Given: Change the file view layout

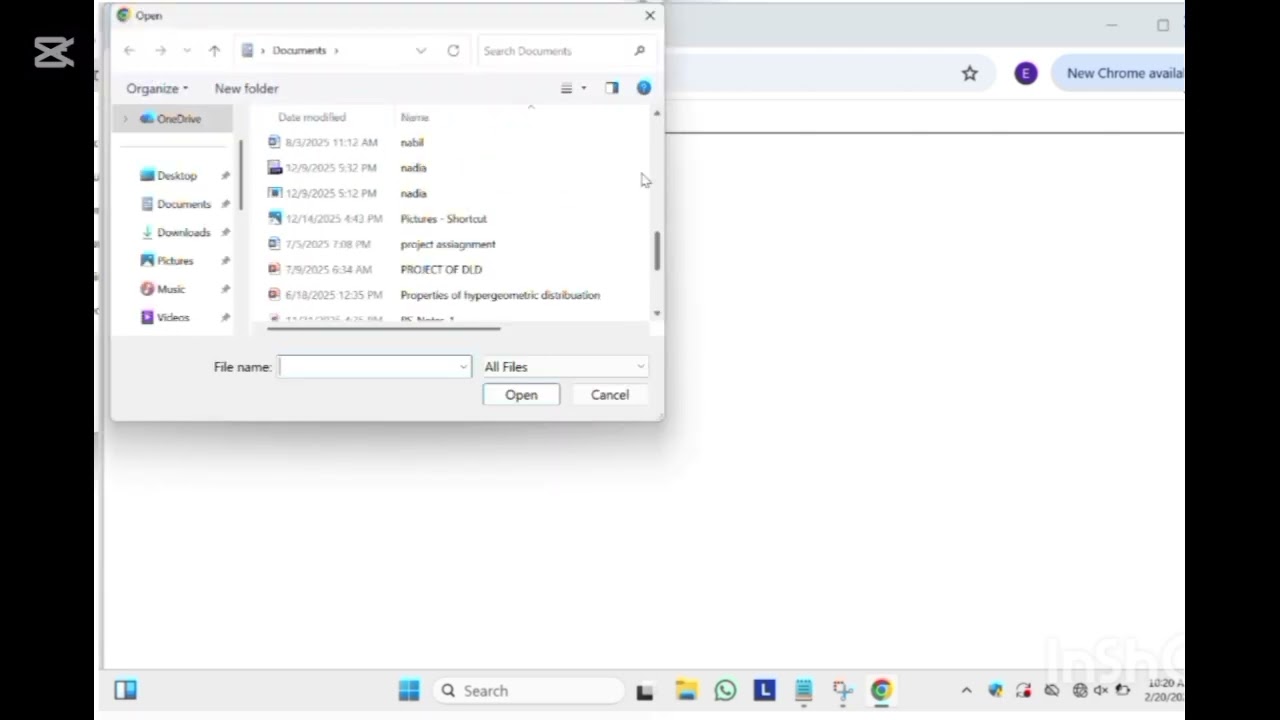Looking at the screenshot, I should [566, 88].
